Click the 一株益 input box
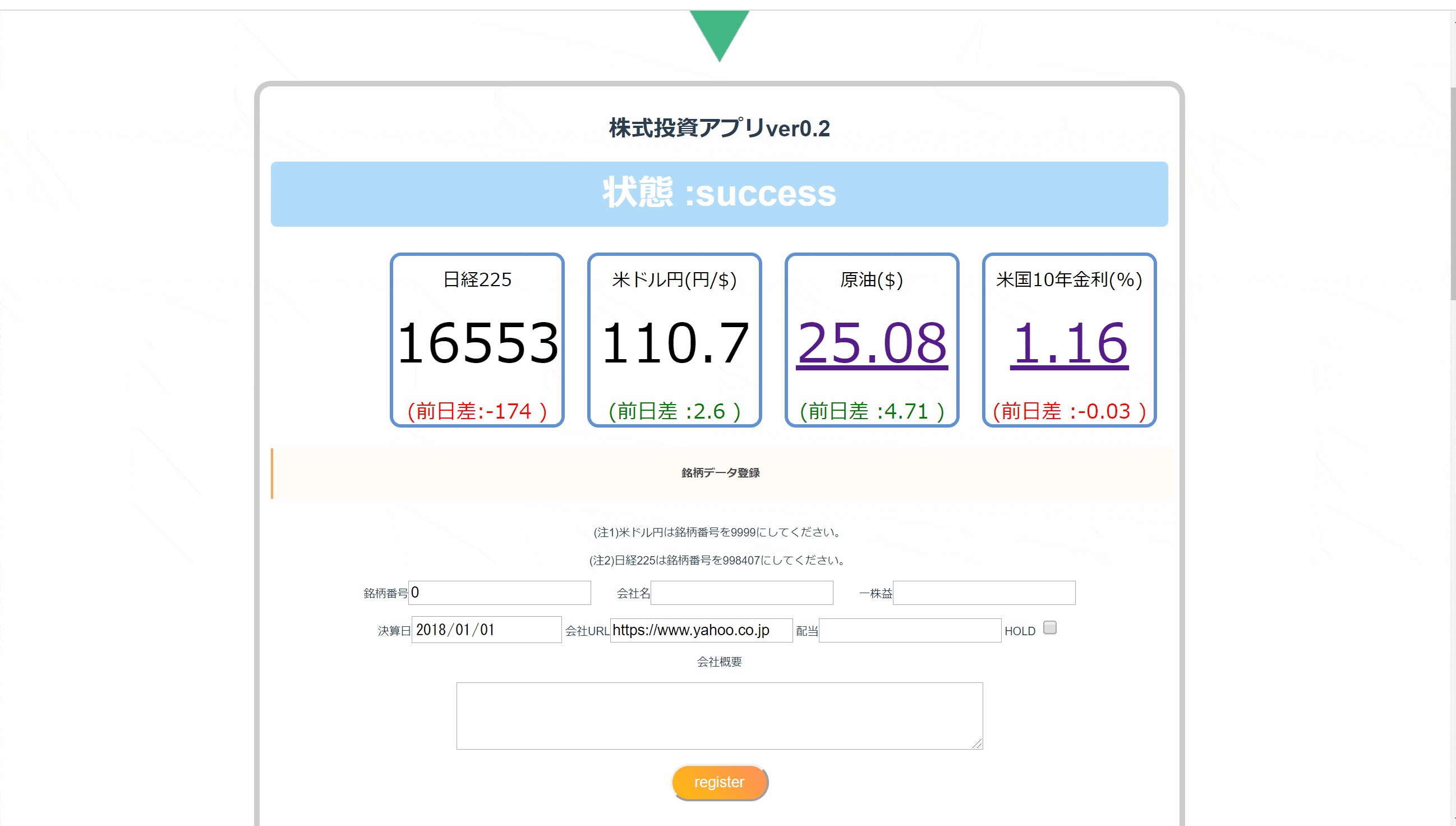The height and width of the screenshot is (826, 1456). (x=984, y=593)
